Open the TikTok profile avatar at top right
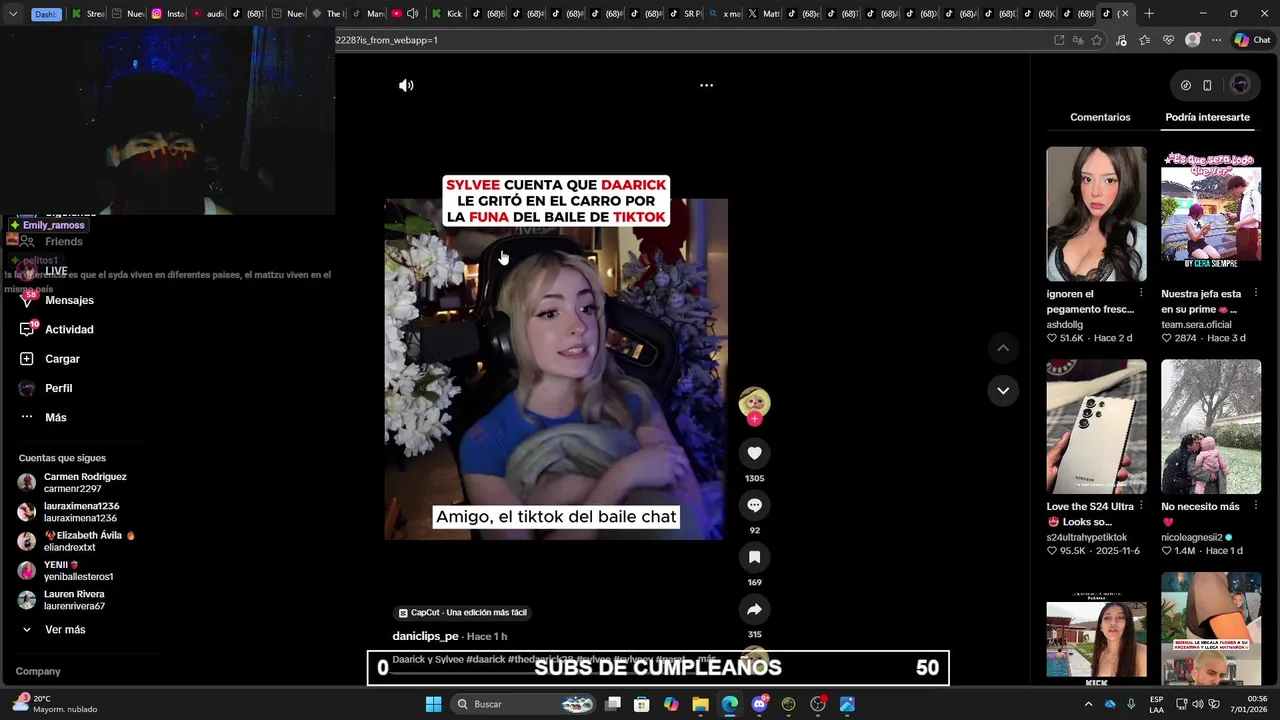 point(1240,85)
